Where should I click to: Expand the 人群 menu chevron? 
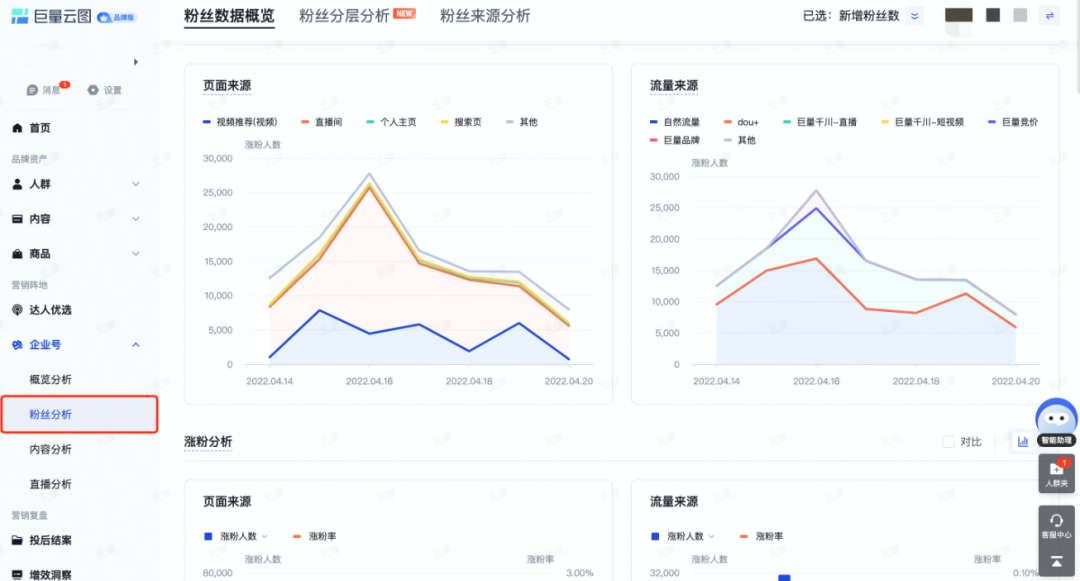(x=136, y=184)
